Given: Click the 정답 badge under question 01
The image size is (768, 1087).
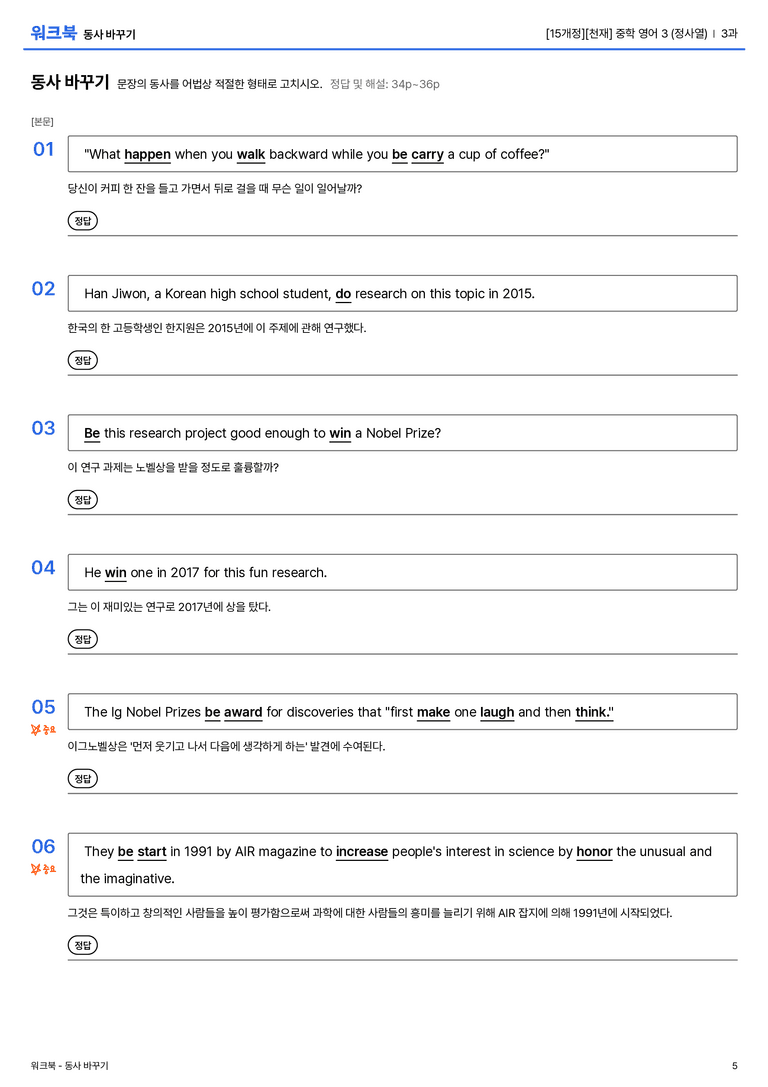Looking at the screenshot, I should click(82, 220).
